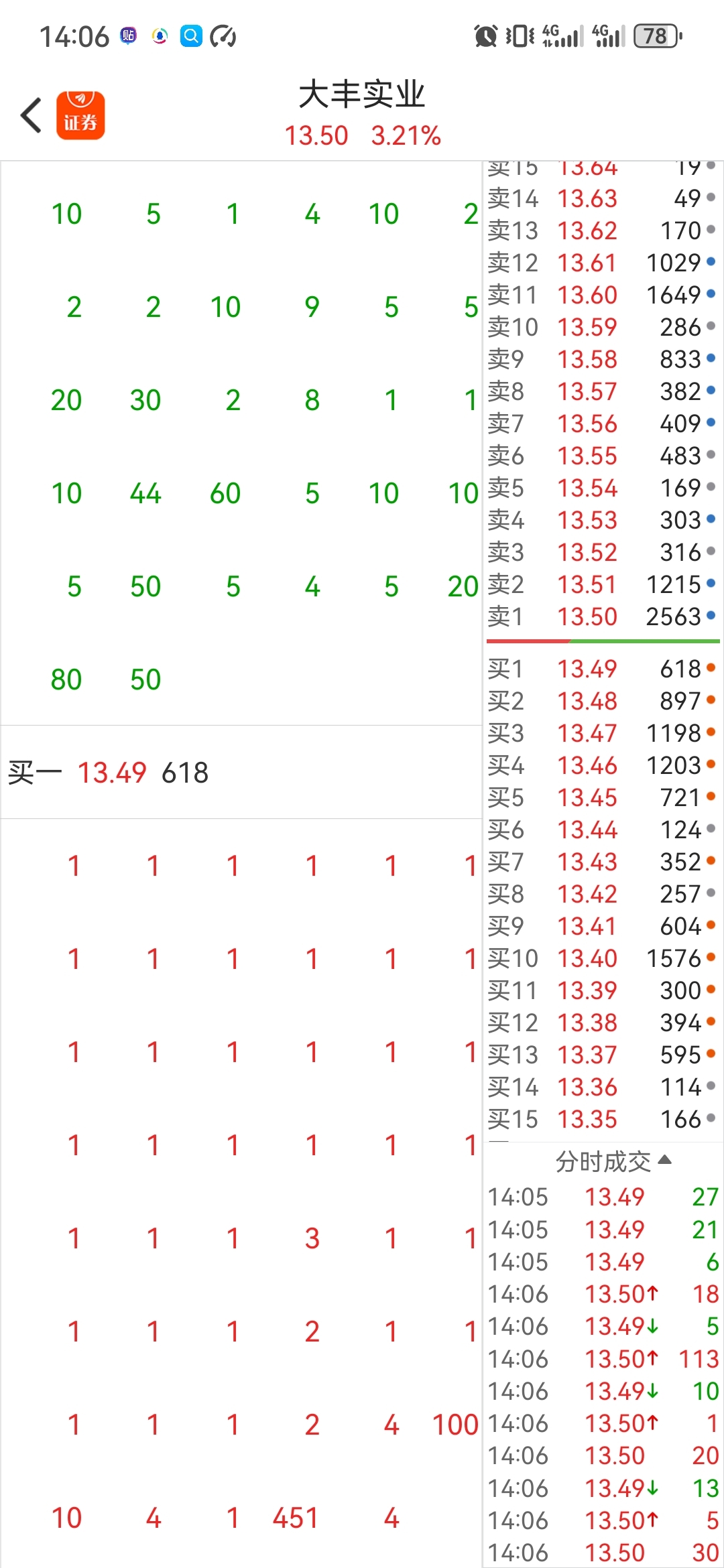724x1568 pixels.
Task: Select the 卖5 13.54 order row
Action: coord(602,488)
